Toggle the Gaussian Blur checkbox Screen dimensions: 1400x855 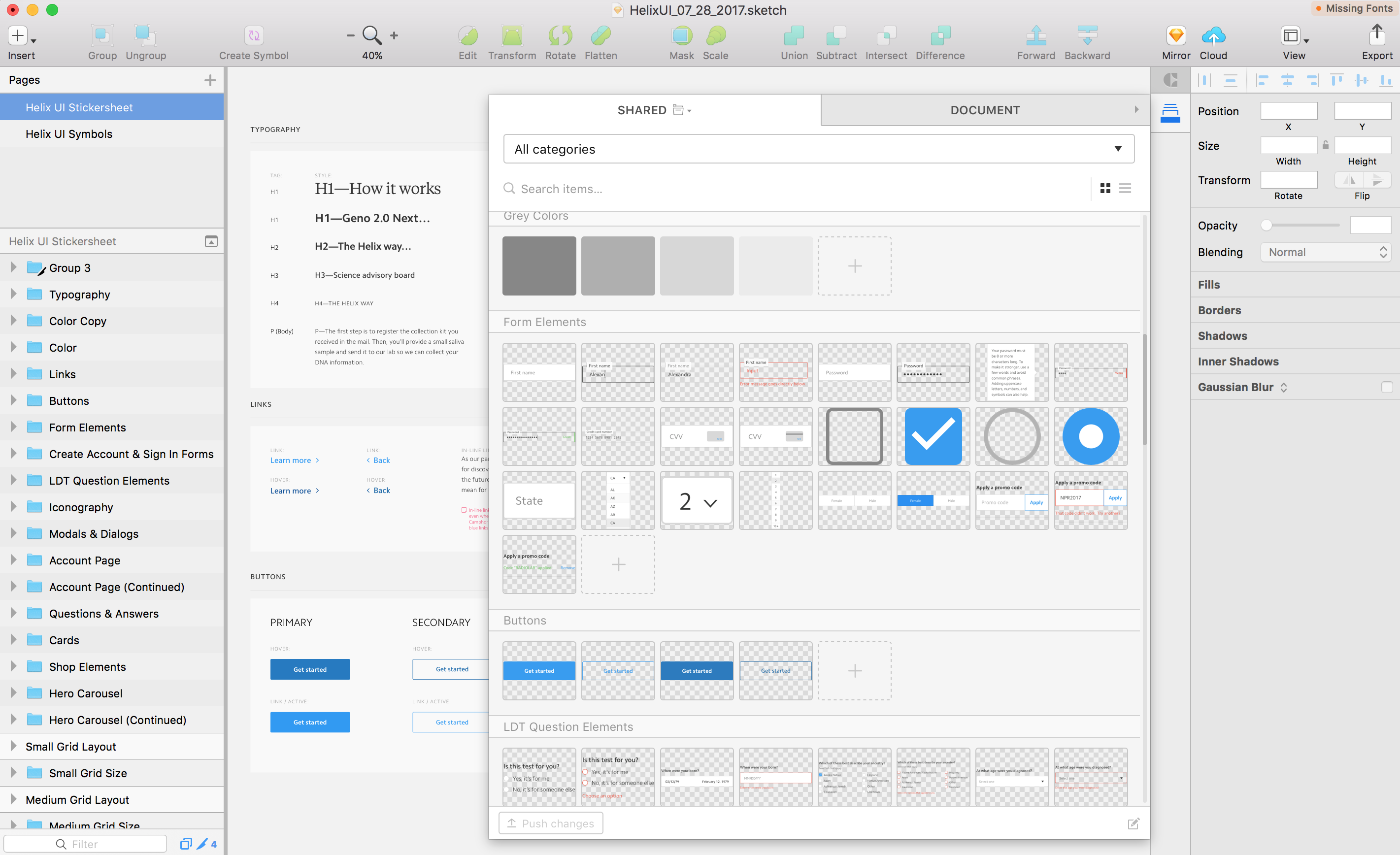click(x=1387, y=387)
